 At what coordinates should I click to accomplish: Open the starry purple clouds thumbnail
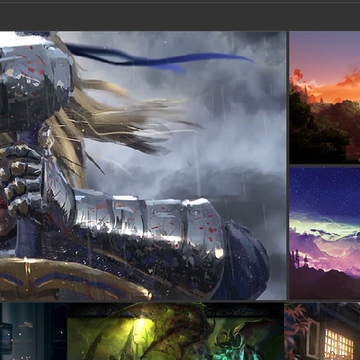[325, 233]
